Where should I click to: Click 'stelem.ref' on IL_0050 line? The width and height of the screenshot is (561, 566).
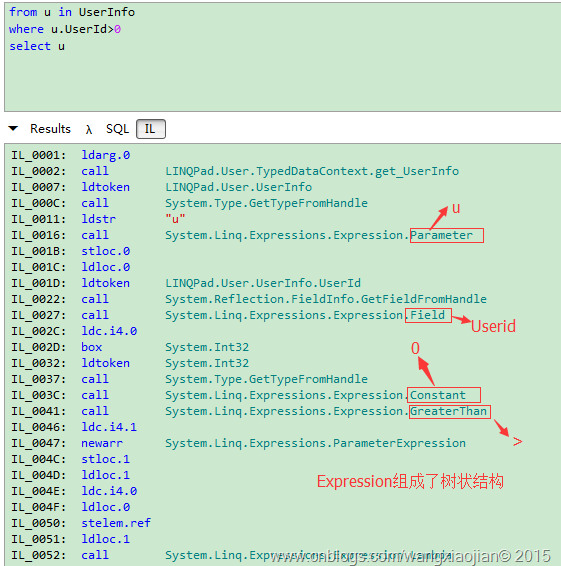[116, 523]
